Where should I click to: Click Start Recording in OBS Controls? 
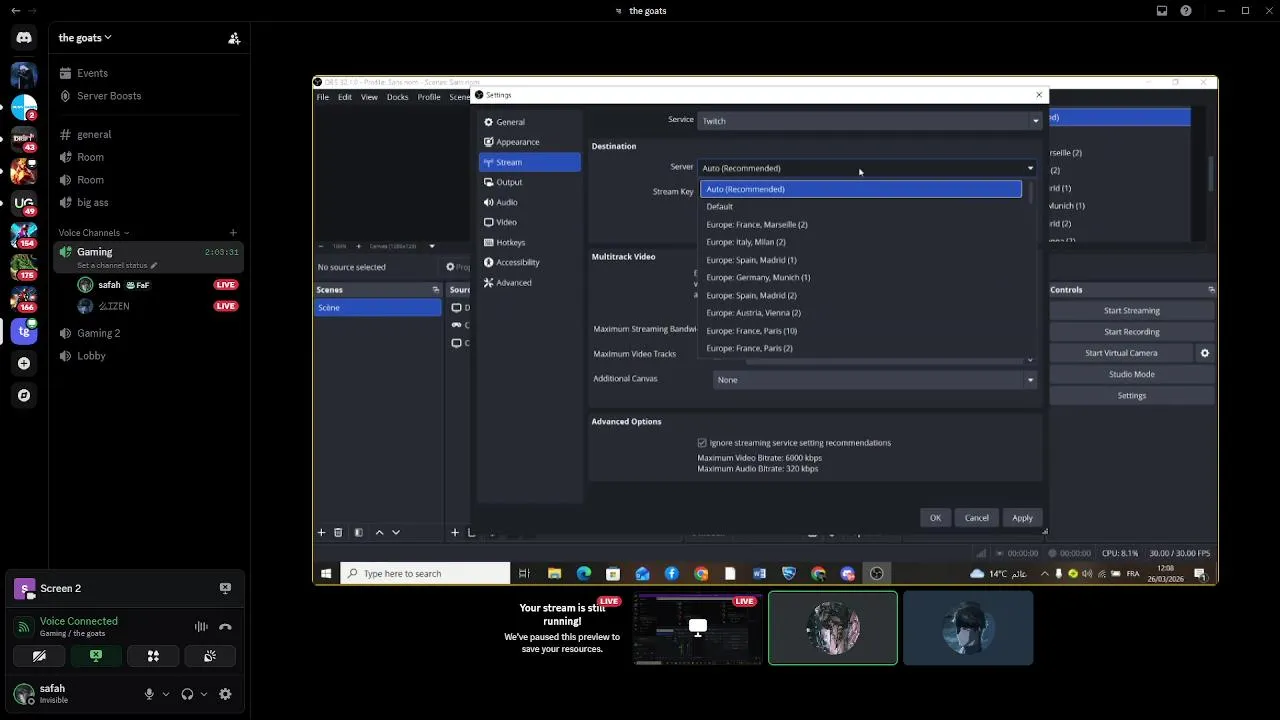coord(1131,332)
